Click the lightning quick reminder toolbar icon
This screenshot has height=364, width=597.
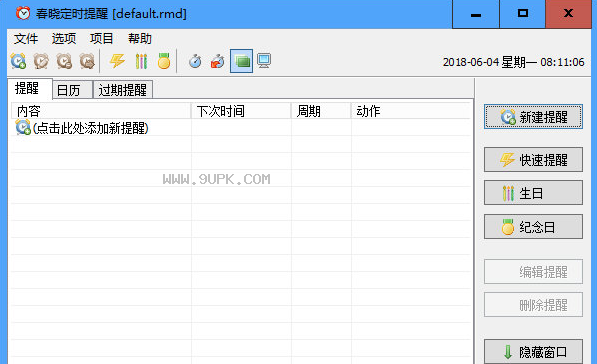pyautogui.click(x=117, y=61)
